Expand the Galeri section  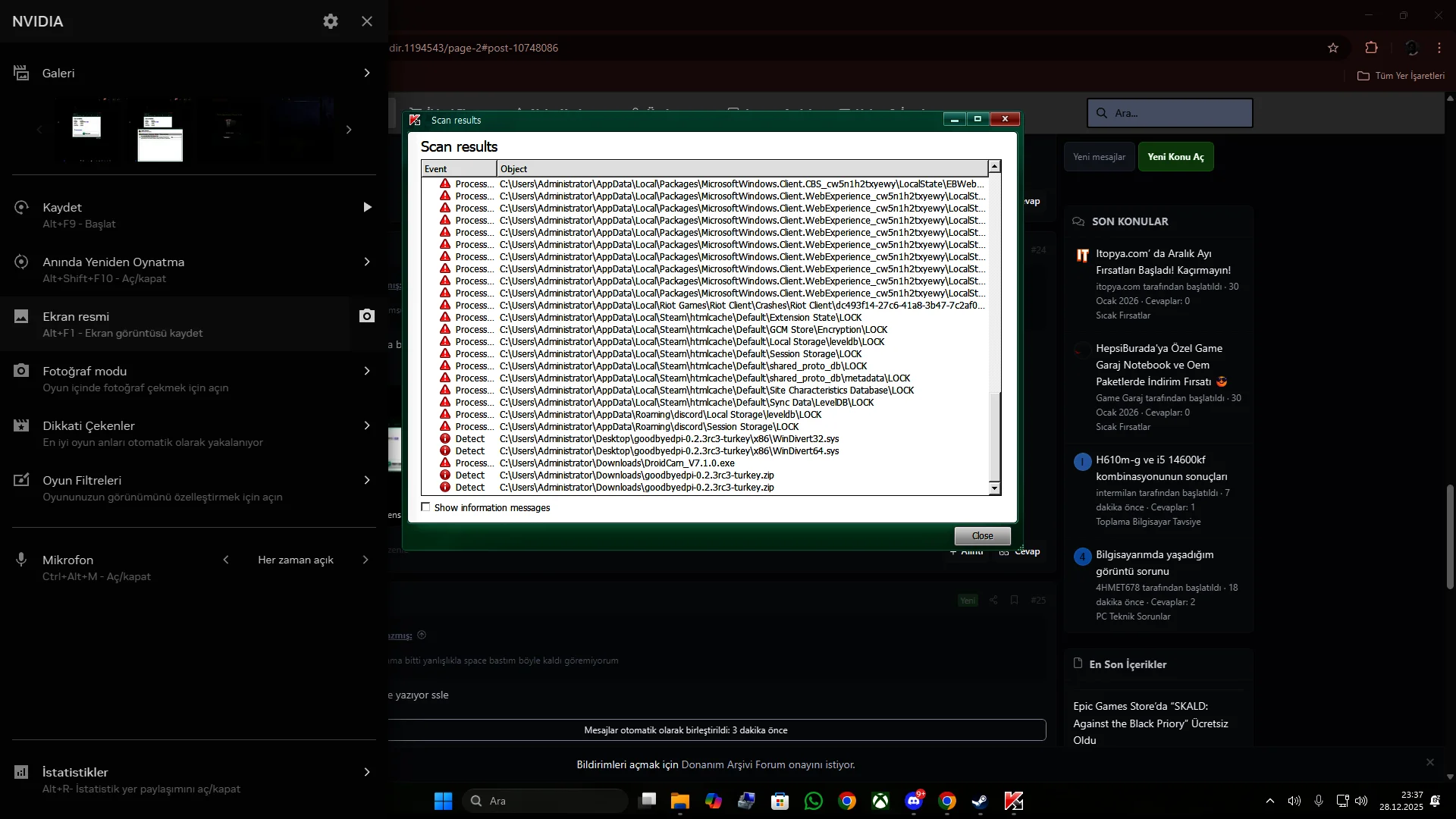[367, 73]
